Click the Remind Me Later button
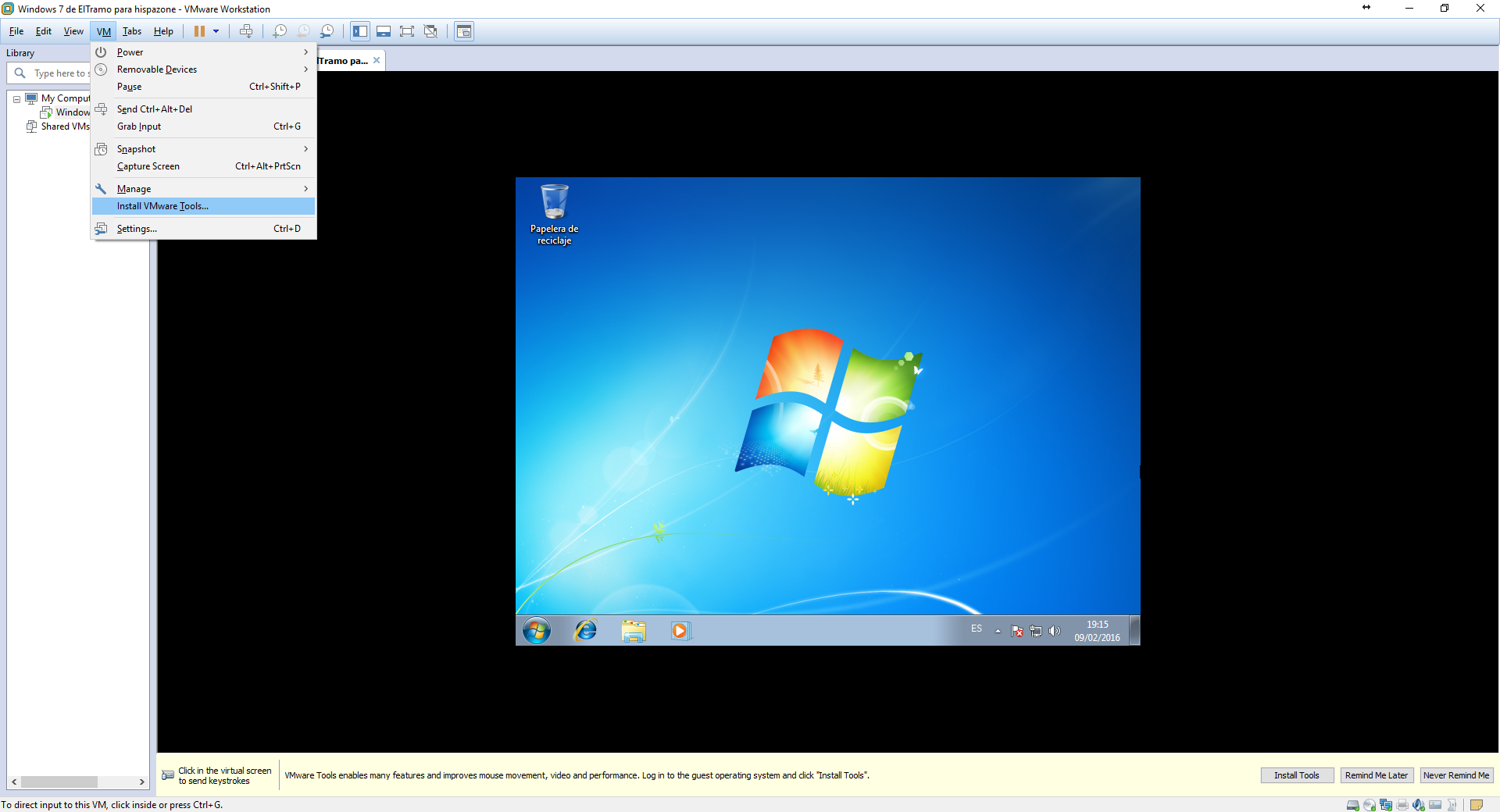 1377,775
